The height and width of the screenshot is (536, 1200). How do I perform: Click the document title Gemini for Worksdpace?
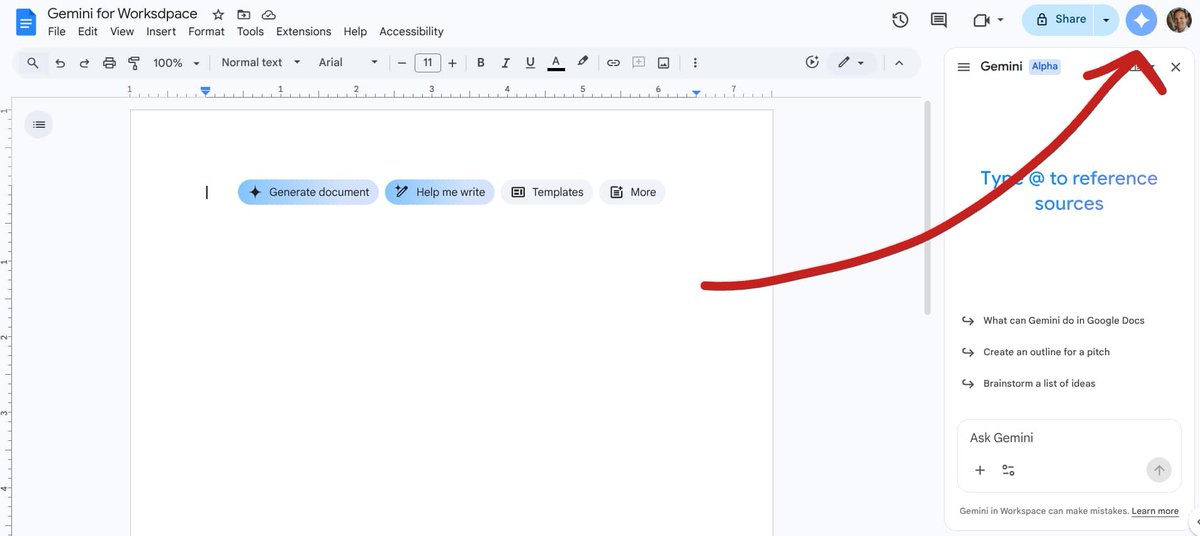(122, 14)
